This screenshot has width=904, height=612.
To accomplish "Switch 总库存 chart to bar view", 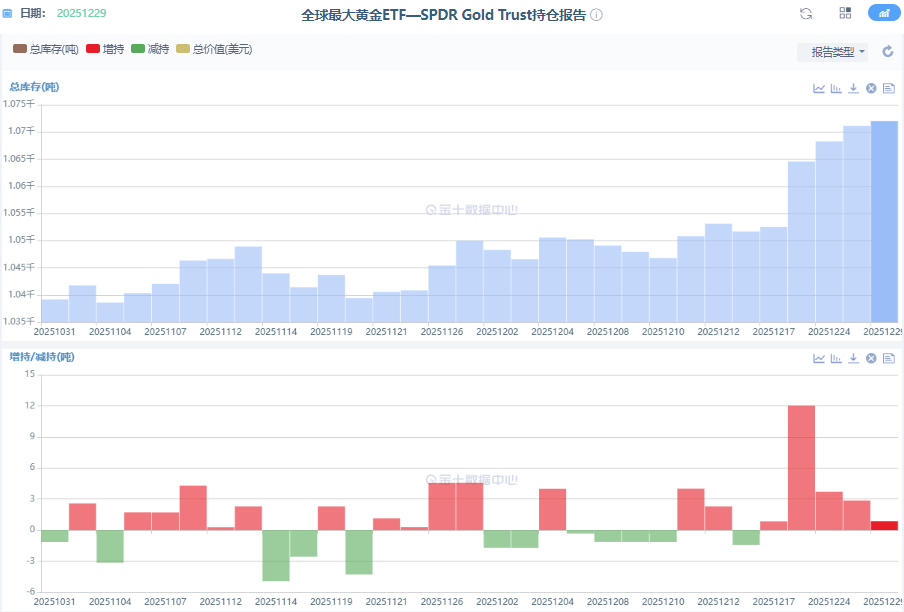I will [836, 88].
